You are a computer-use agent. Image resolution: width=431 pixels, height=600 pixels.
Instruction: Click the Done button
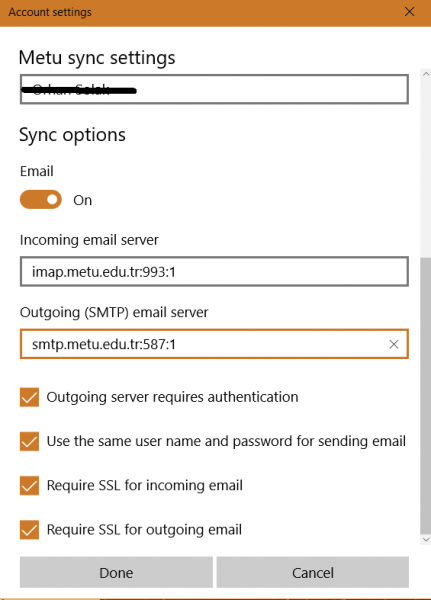pos(116,572)
